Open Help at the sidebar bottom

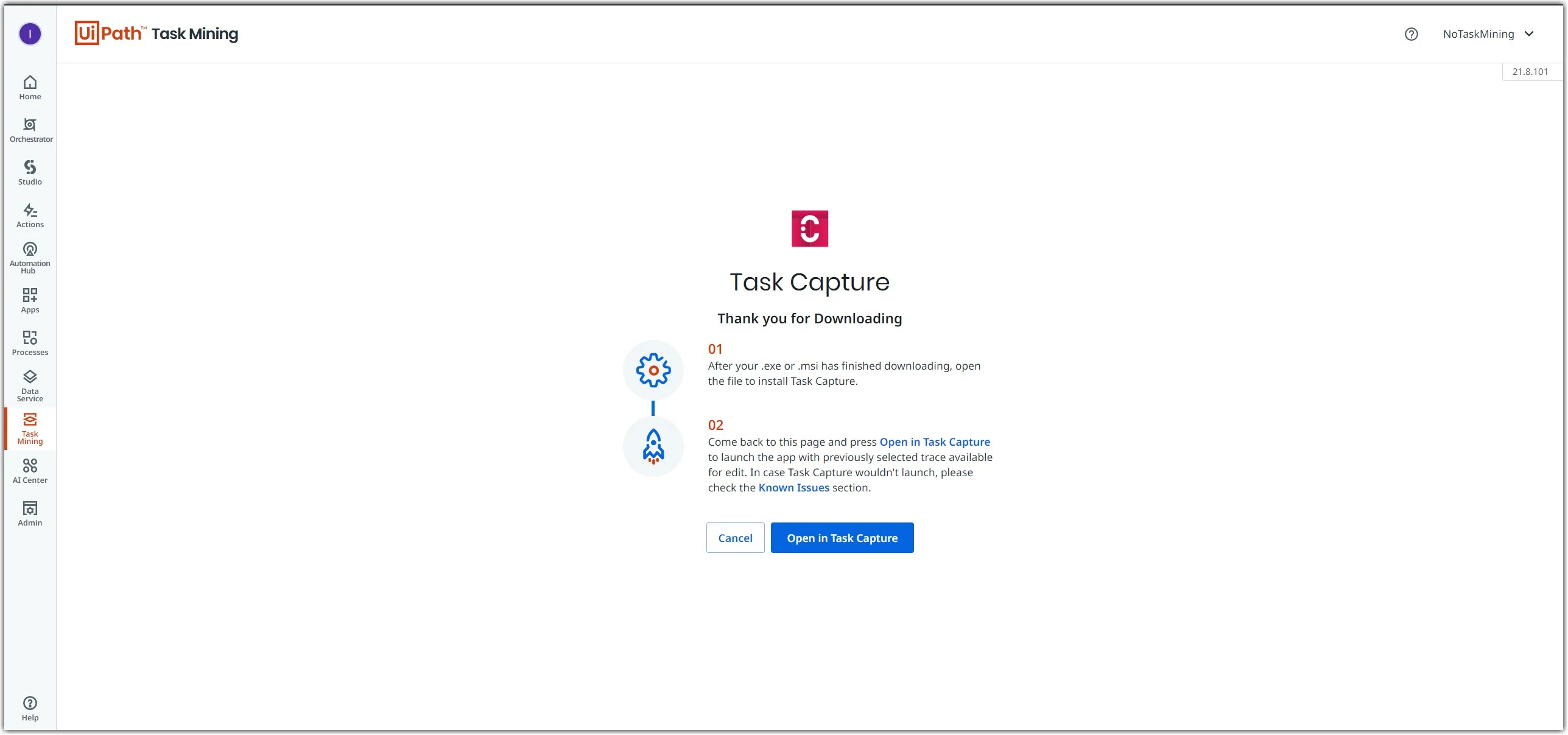click(x=30, y=709)
